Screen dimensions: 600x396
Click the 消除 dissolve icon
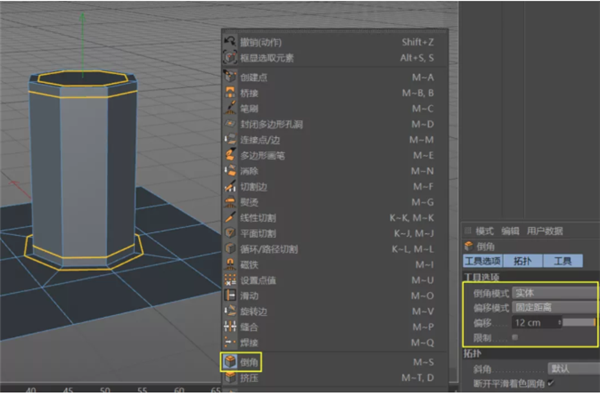coord(230,171)
